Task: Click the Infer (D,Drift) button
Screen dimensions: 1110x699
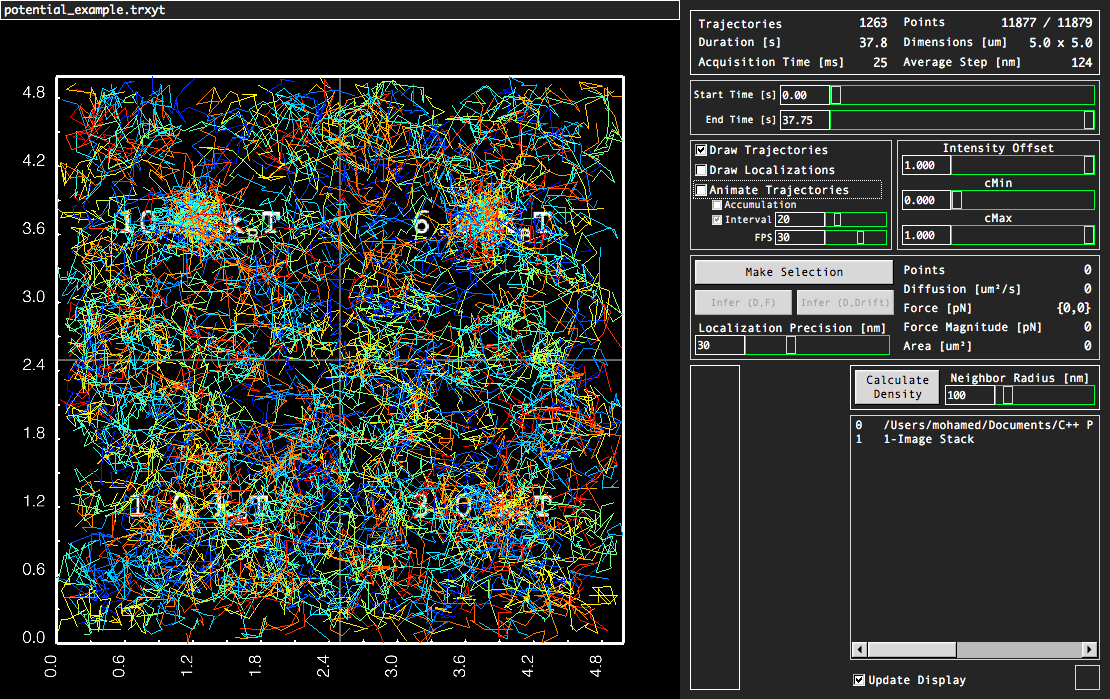Action: pyautogui.click(x=844, y=303)
